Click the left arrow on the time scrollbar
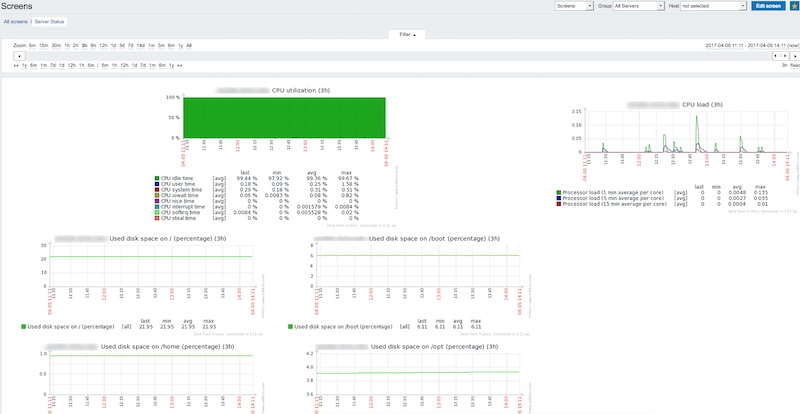This screenshot has width=800, height=414. click(19, 56)
